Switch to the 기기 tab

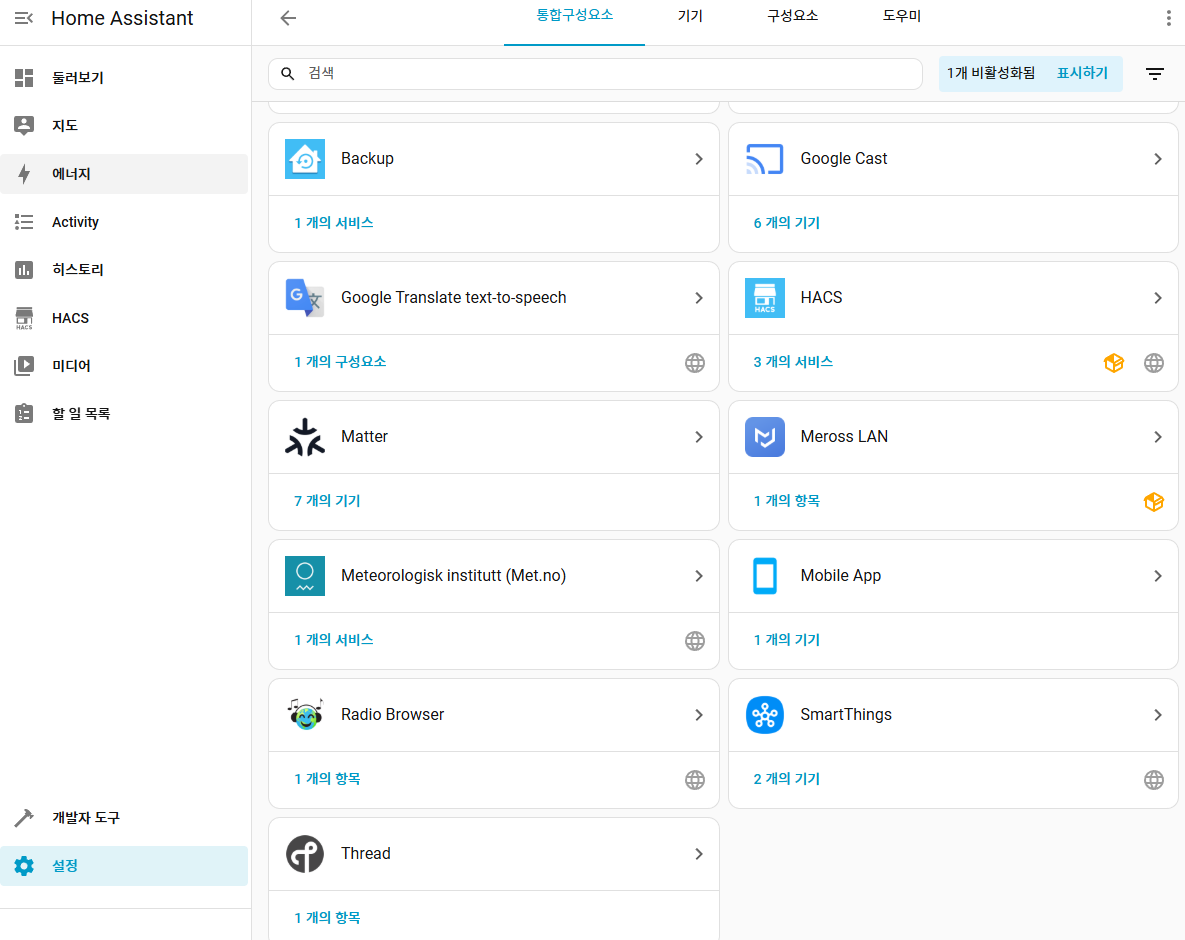coord(690,16)
